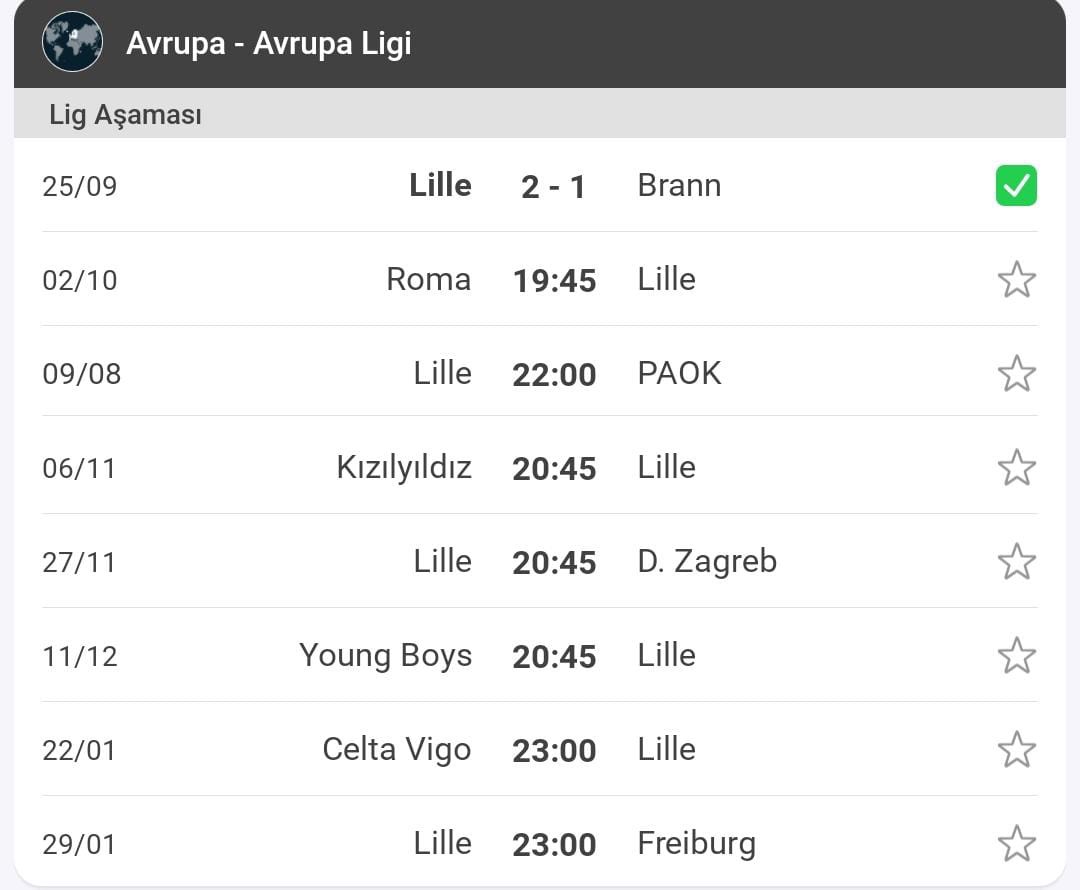Click the D. Zagreb team name

(x=707, y=561)
